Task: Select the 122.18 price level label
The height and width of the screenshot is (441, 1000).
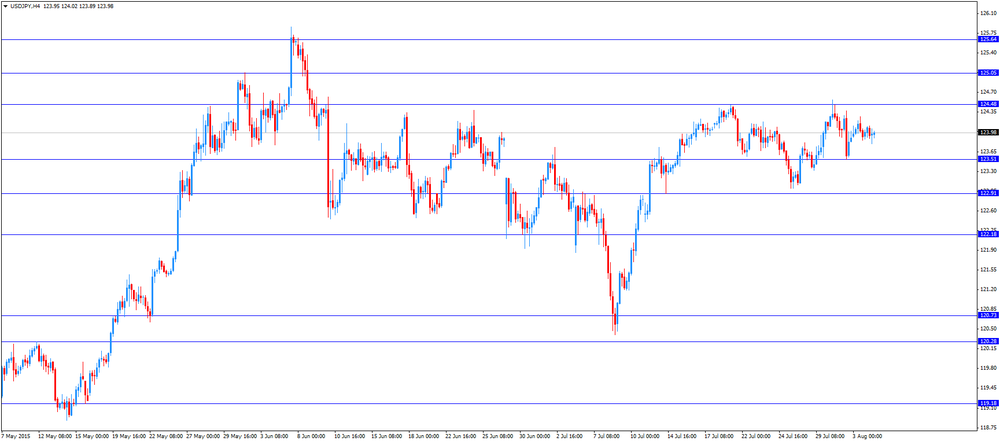Action: (988, 234)
